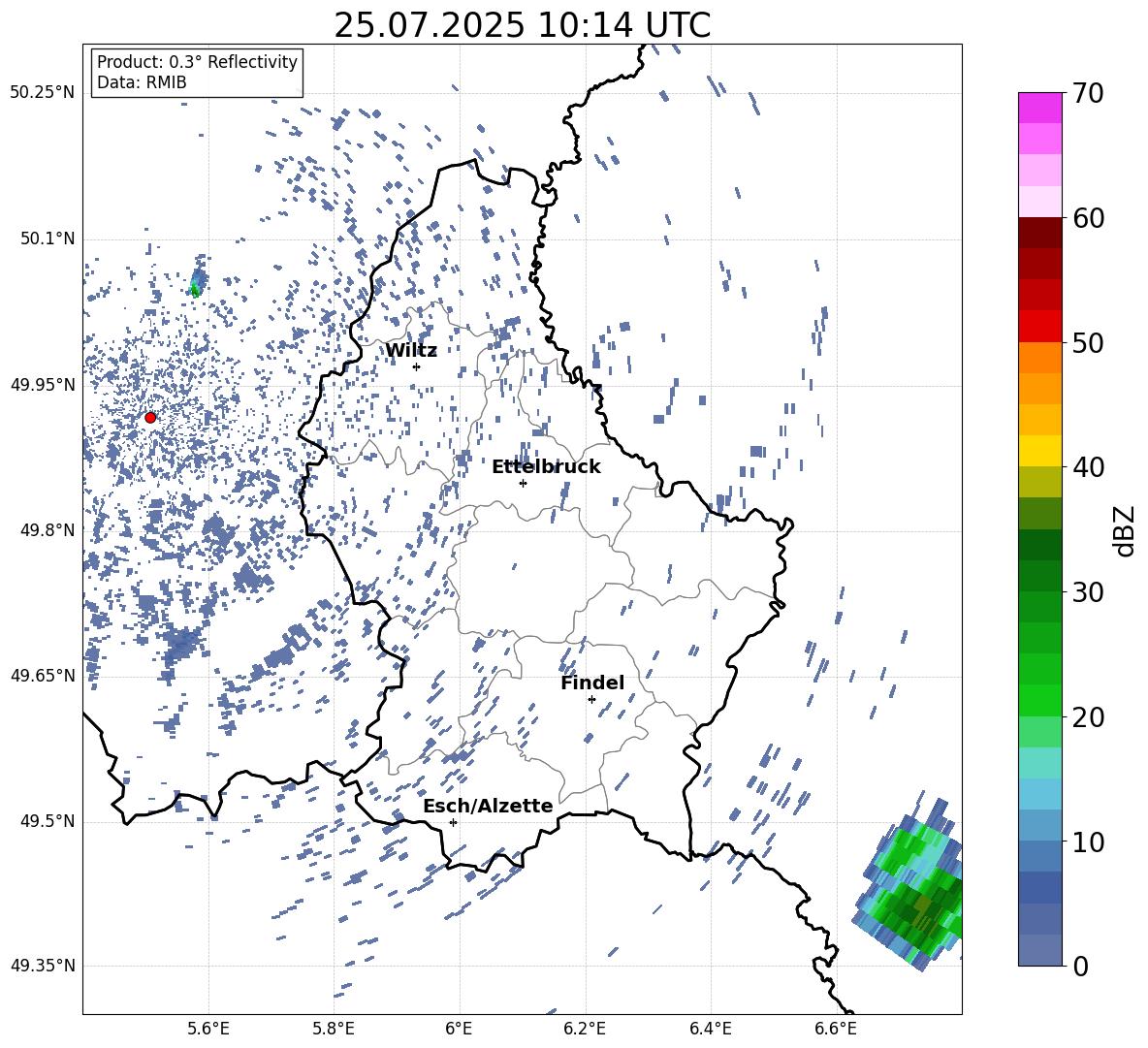Viewport: 1148px width, 1048px height.
Task: Click the dBZ colorbar axis label
Action: coord(1126,530)
